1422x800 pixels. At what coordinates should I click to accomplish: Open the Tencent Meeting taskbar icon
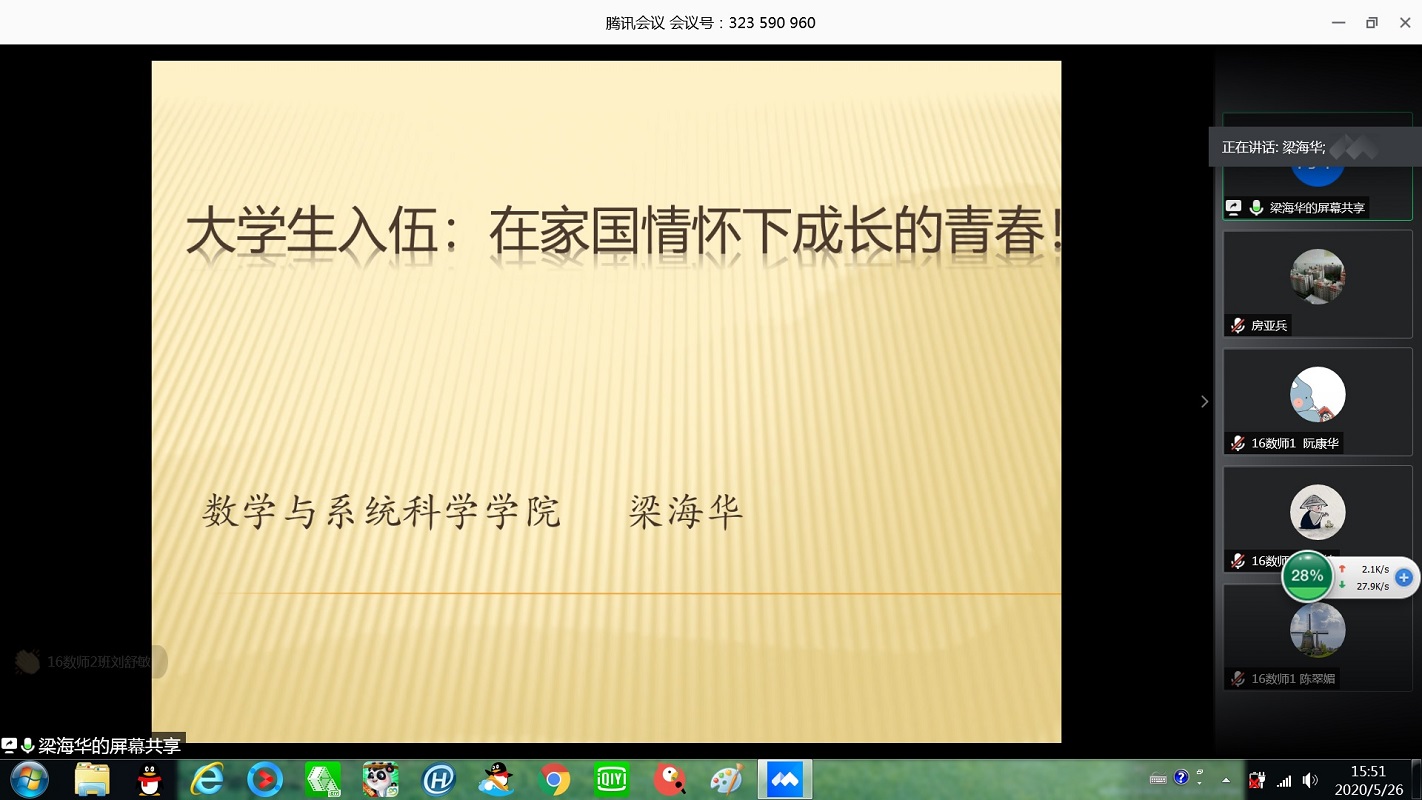pyautogui.click(x=784, y=780)
